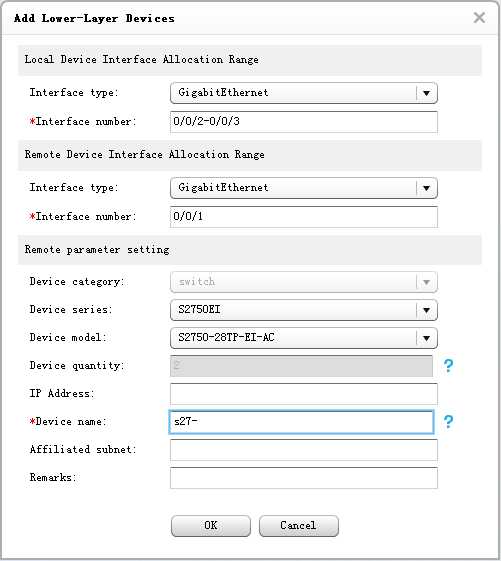Click the help icon beside Device name
The image size is (501, 561).
(x=448, y=421)
